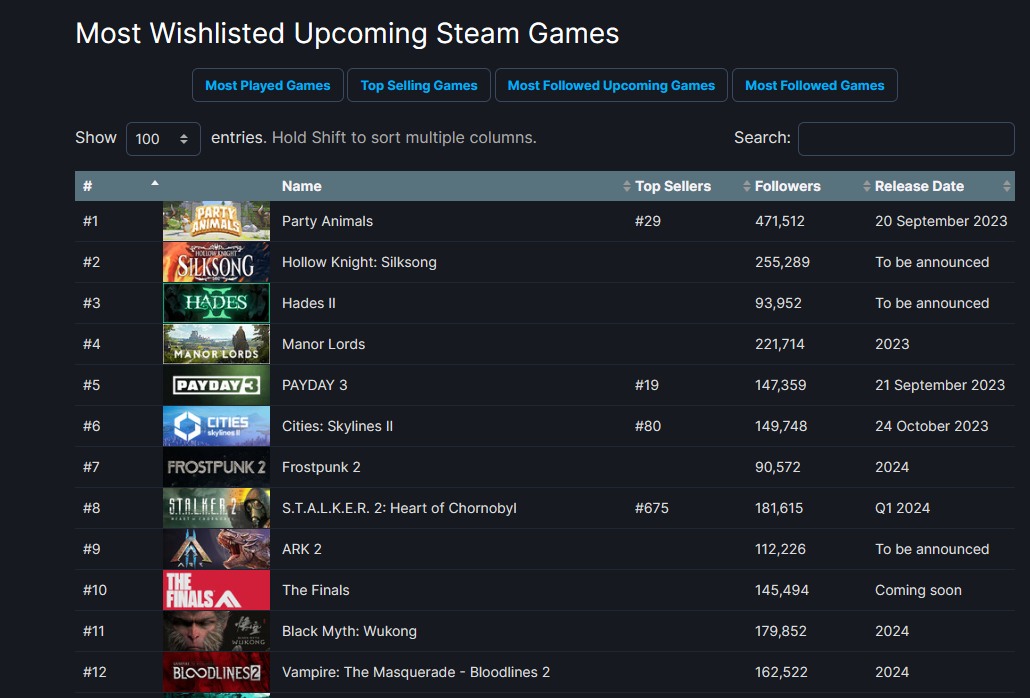Screen dimensions: 1030x698
Task: Select the Bloodlines 2 cover image
Action: coord(216,672)
